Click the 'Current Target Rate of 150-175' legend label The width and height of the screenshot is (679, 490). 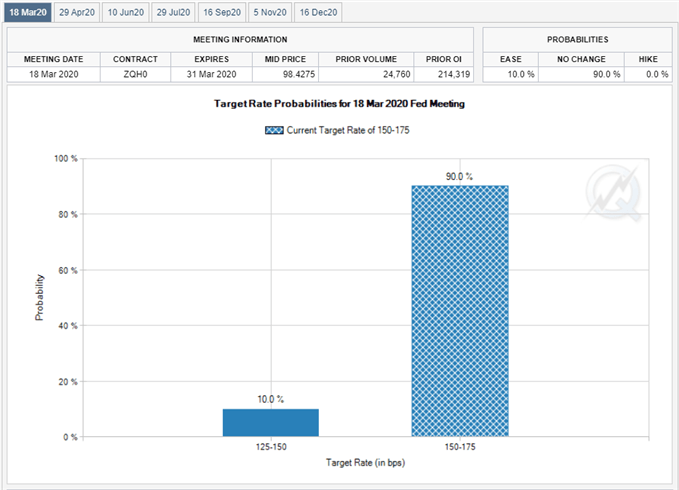[348, 130]
